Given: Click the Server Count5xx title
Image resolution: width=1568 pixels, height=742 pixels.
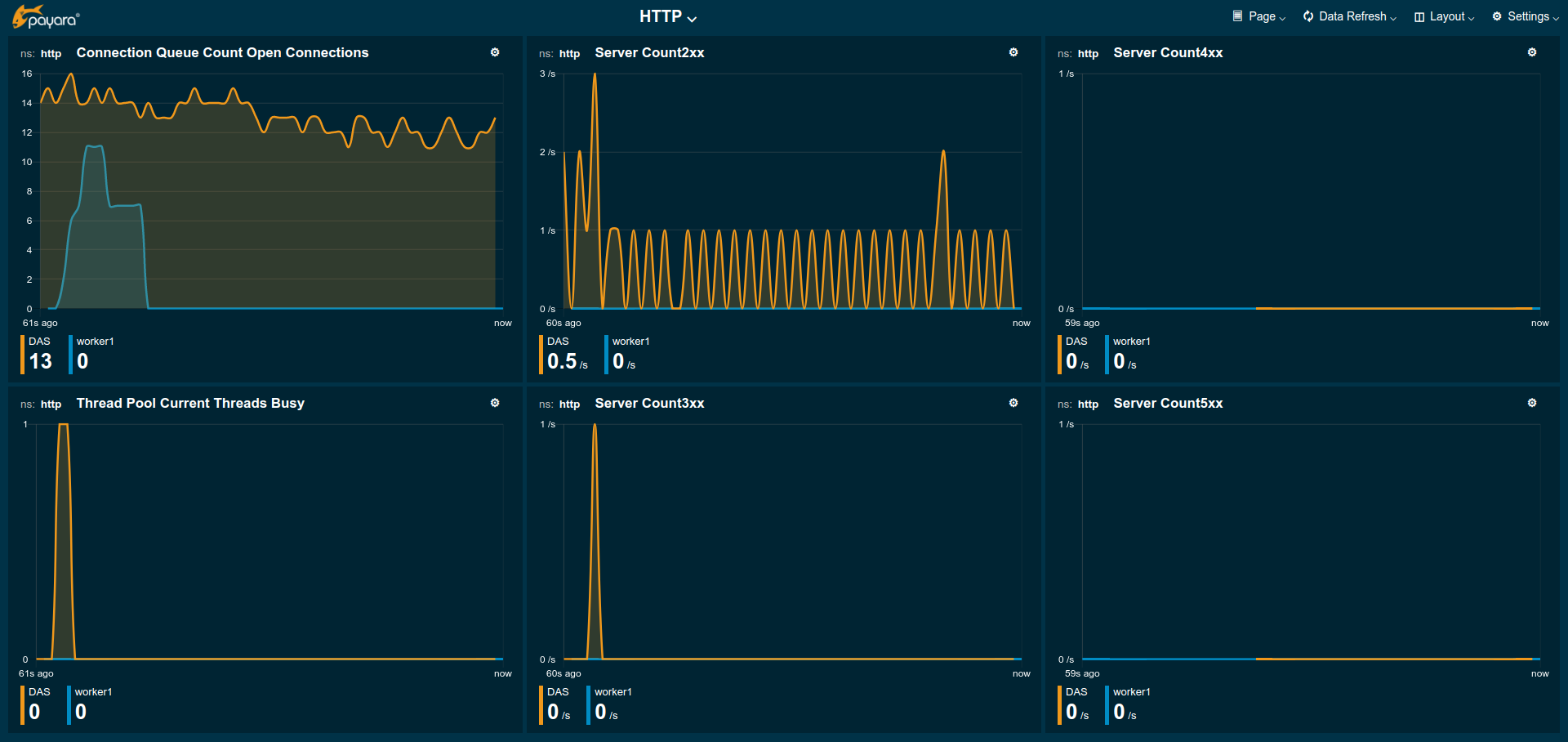Looking at the screenshot, I should coord(1168,403).
